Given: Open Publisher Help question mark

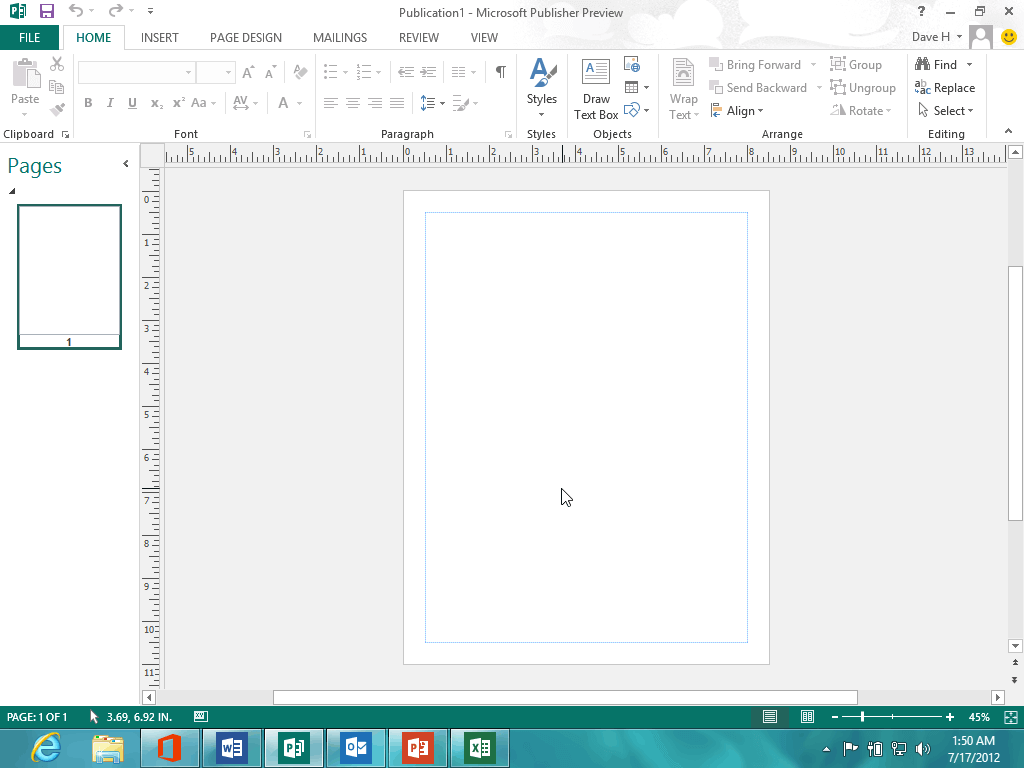Looking at the screenshot, I should 921,11.
